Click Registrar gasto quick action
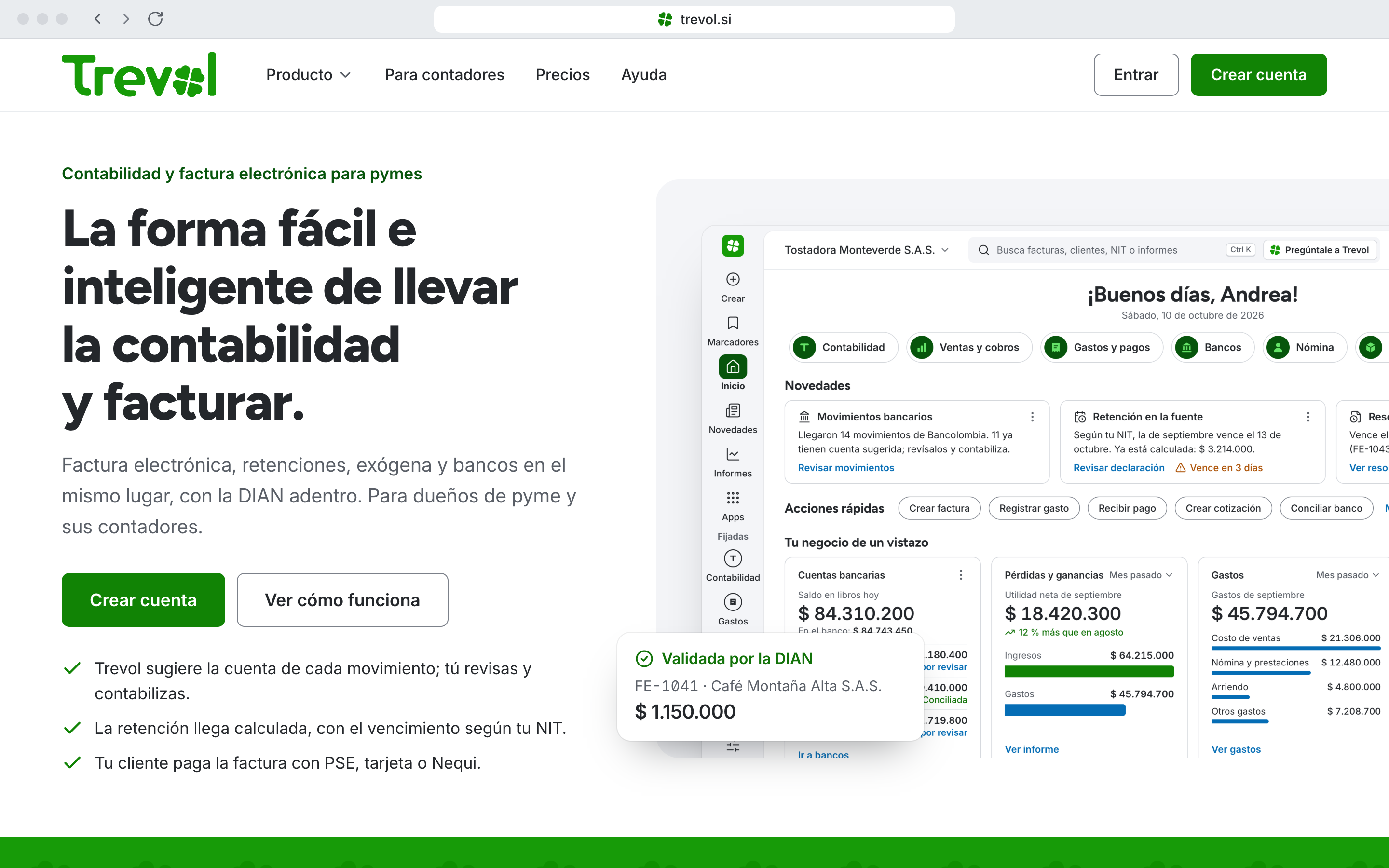The height and width of the screenshot is (868, 1389). point(1034,508)
